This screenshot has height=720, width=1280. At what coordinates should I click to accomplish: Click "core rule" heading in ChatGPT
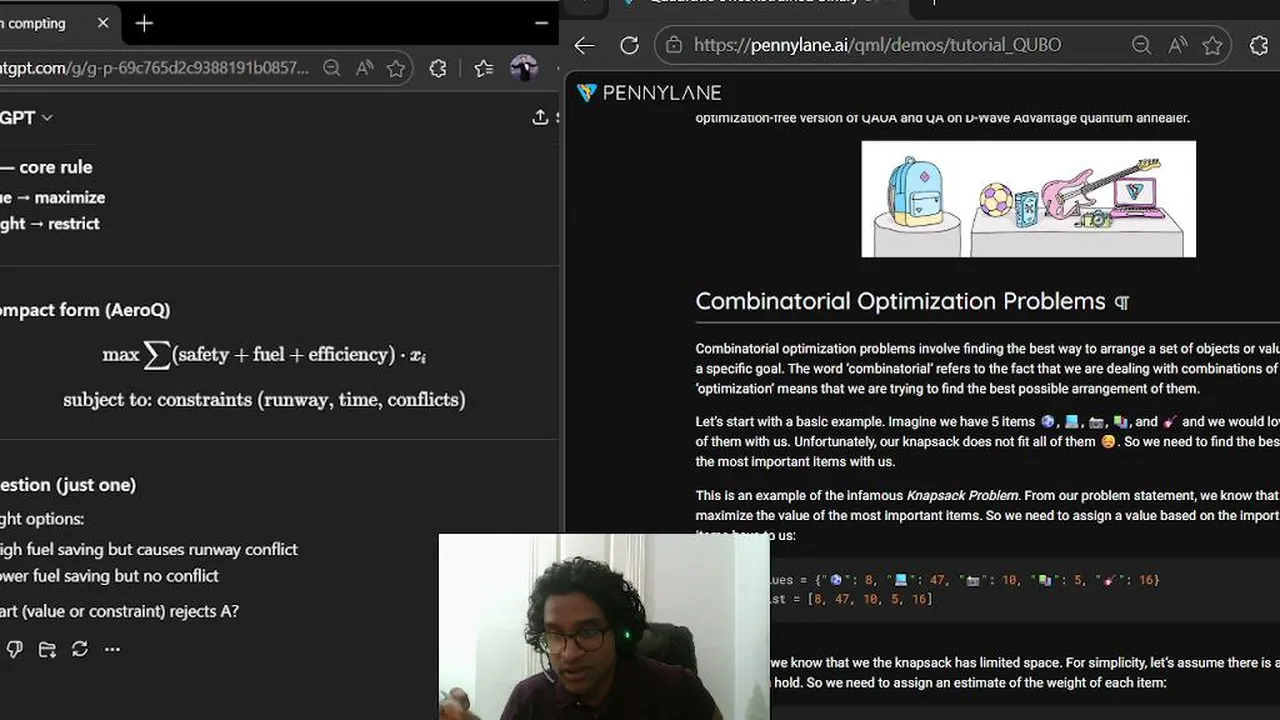(56, 167)
